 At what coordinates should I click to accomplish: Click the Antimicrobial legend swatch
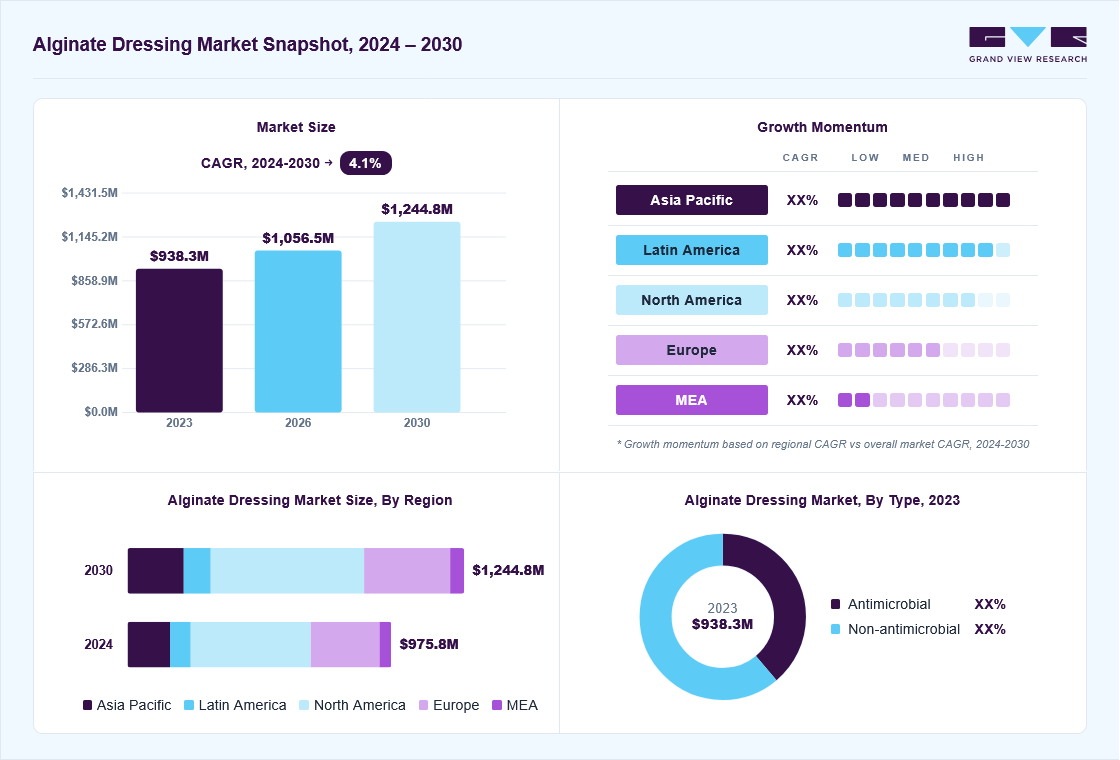pos(836,604)
